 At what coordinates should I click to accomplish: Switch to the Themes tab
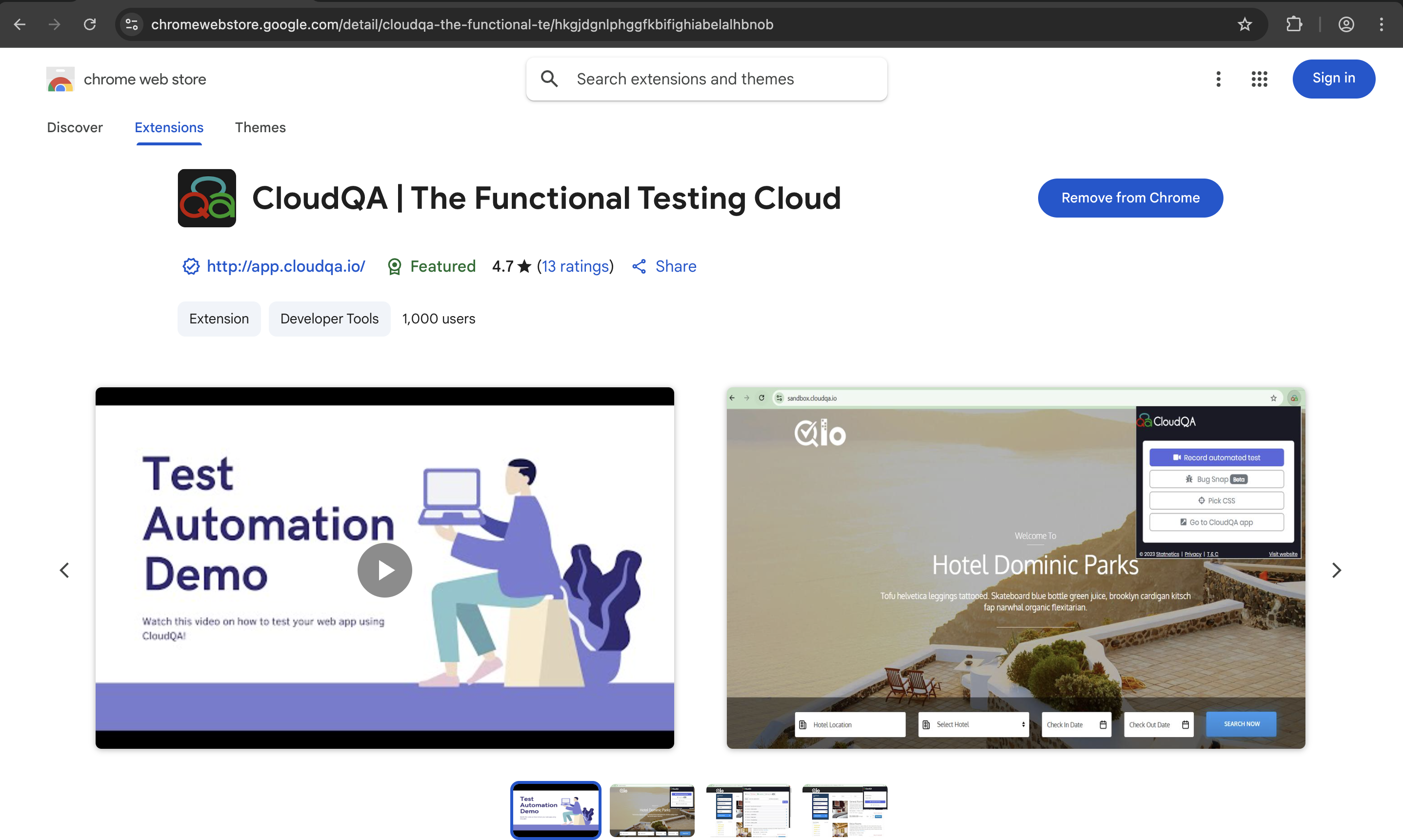pos(260,127)
